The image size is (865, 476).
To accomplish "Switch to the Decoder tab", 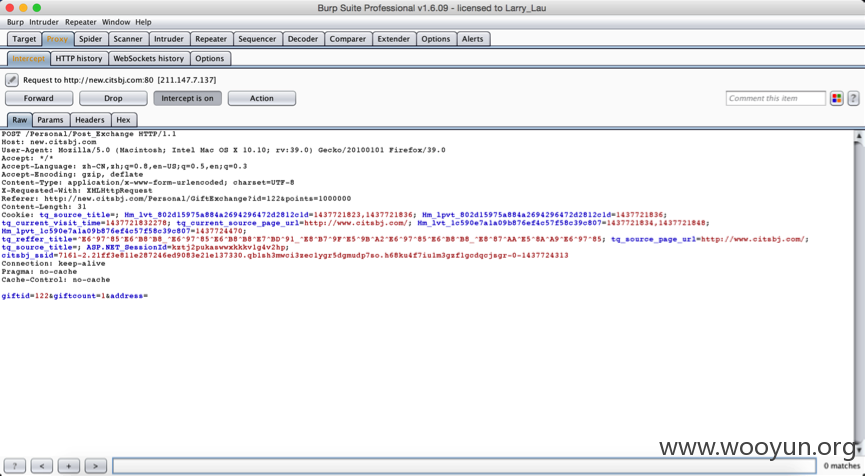I will pos(303,39).
